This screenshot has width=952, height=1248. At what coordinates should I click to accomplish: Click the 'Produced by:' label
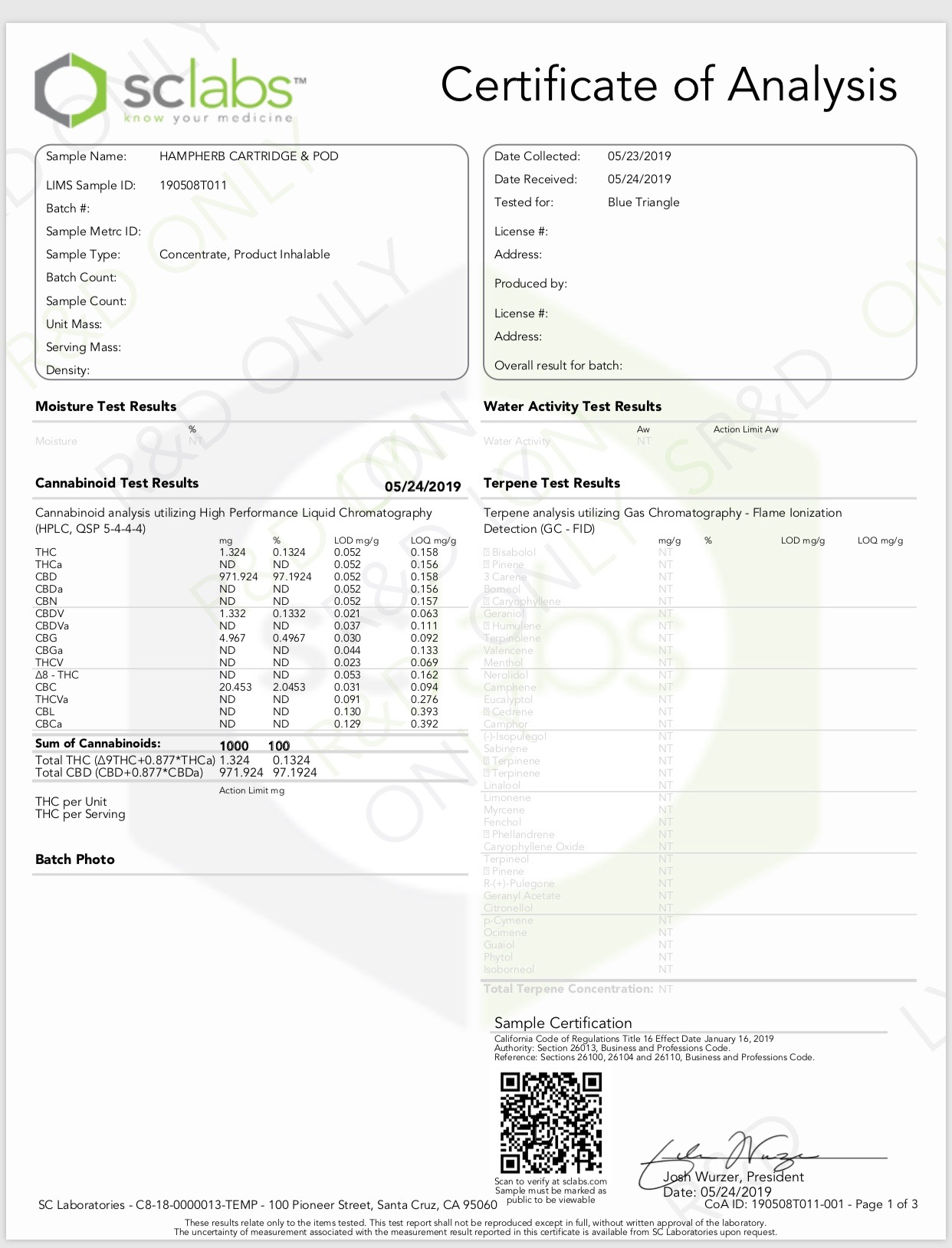tap(530, 284)
